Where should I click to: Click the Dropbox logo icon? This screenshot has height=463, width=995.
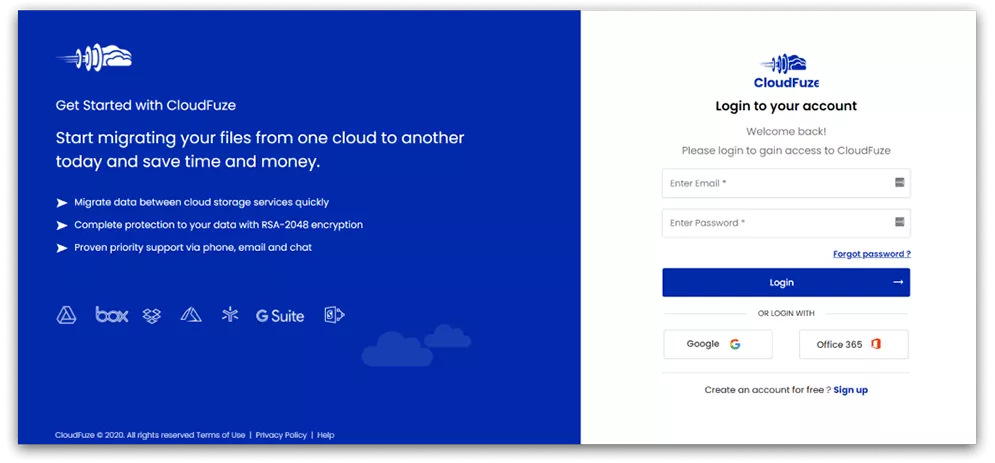click(x=152, y=315)
